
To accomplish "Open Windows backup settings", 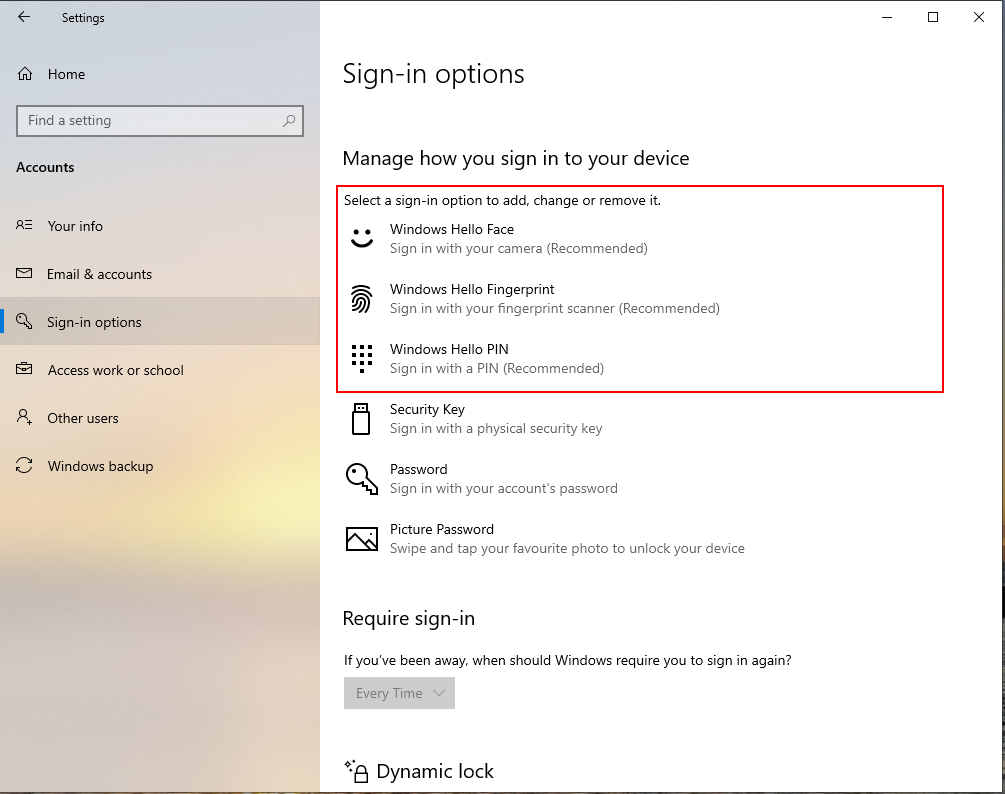I will pyautogui.click(x=160, y=466).
